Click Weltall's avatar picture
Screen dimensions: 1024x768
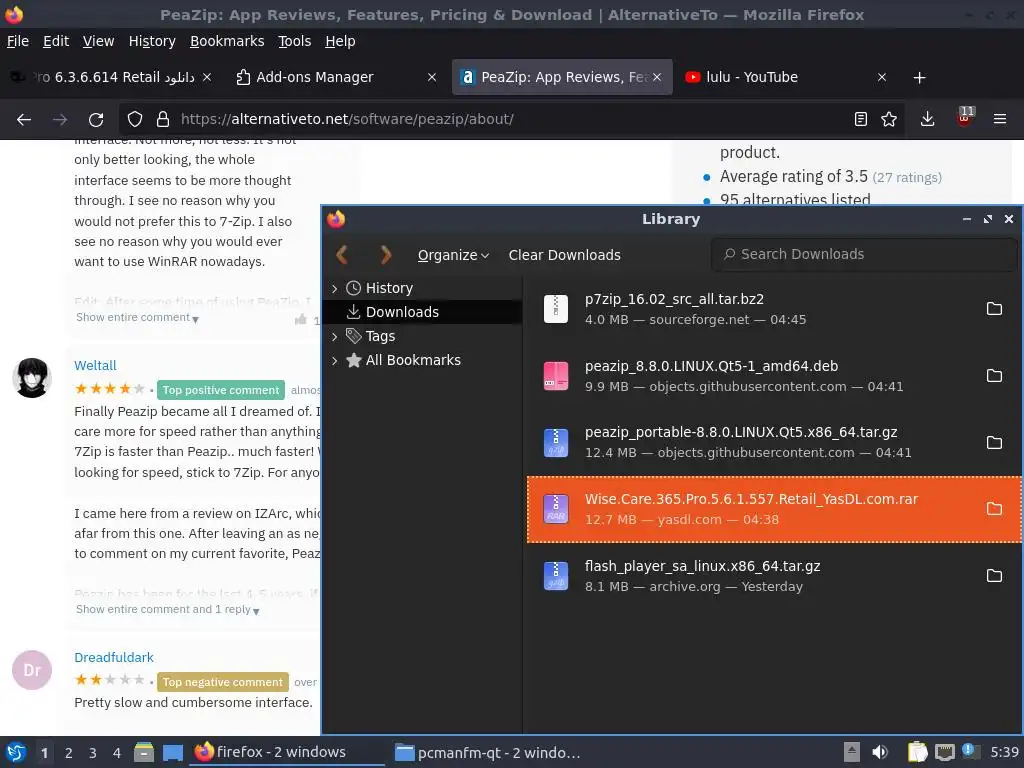32,377
